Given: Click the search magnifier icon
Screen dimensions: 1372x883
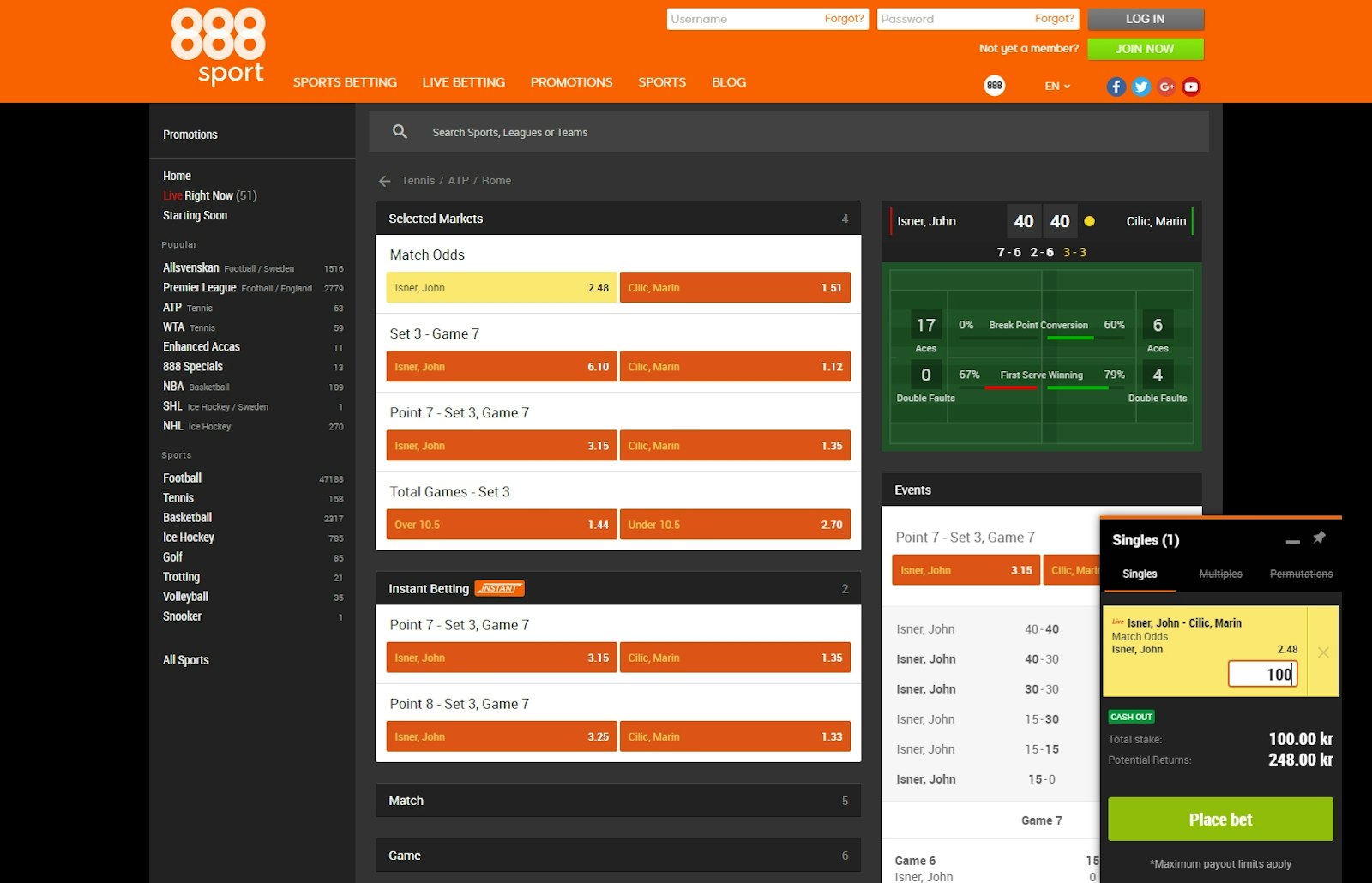Looking at the screenshot, I should 400,131.
